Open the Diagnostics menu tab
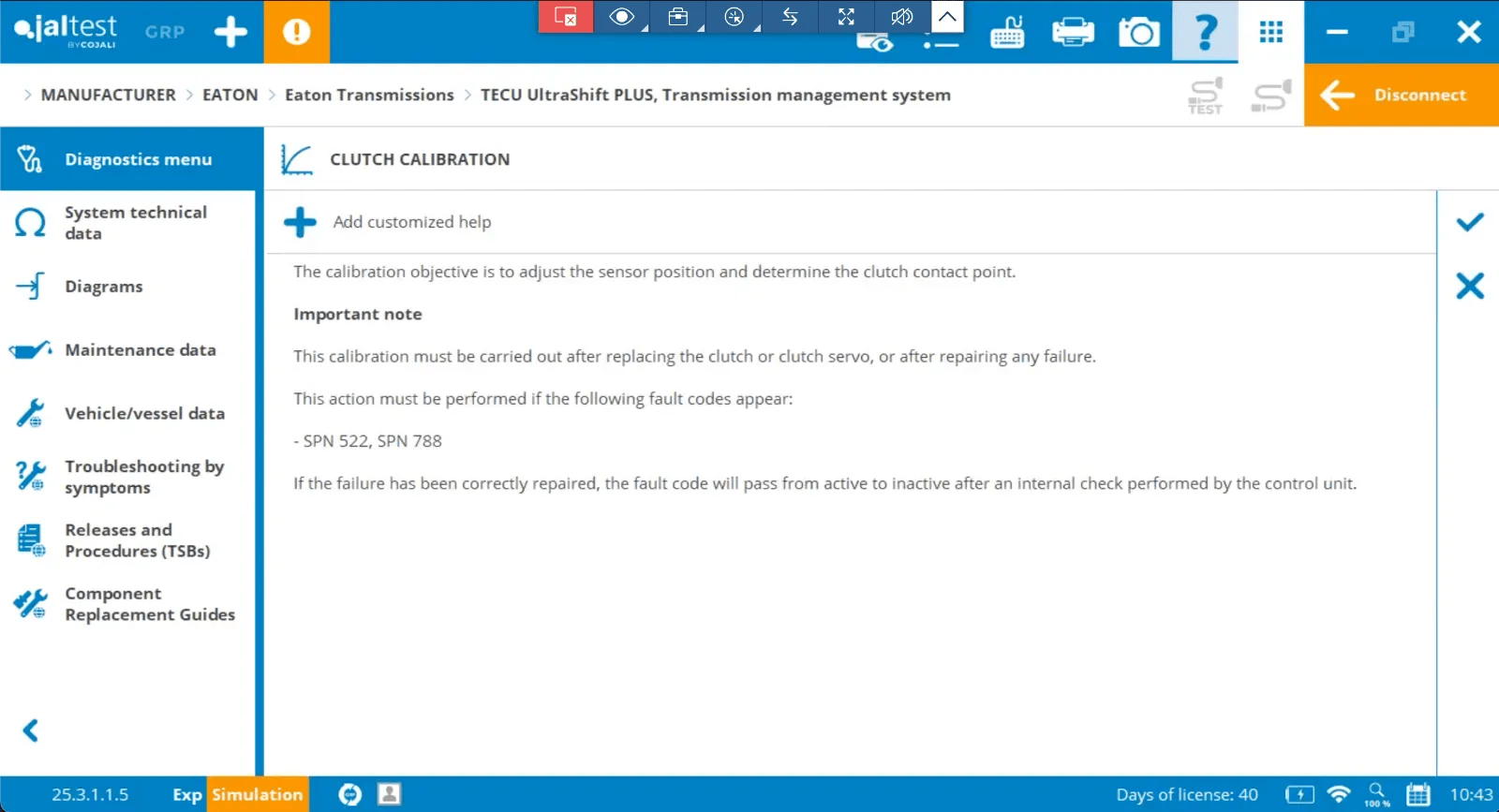 (131, 159)
